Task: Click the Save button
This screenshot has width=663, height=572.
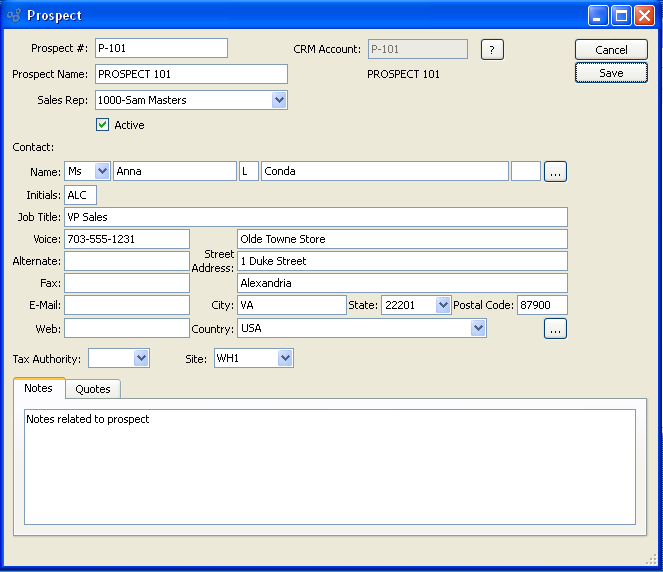Action: (611, 73)
